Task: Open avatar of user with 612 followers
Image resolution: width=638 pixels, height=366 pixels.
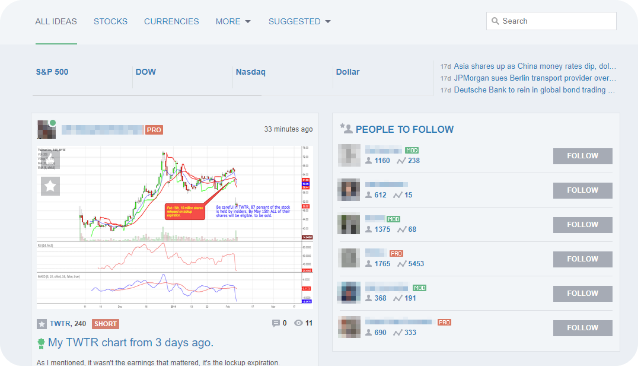Action: pyautogui.click(x=349, y=190)
